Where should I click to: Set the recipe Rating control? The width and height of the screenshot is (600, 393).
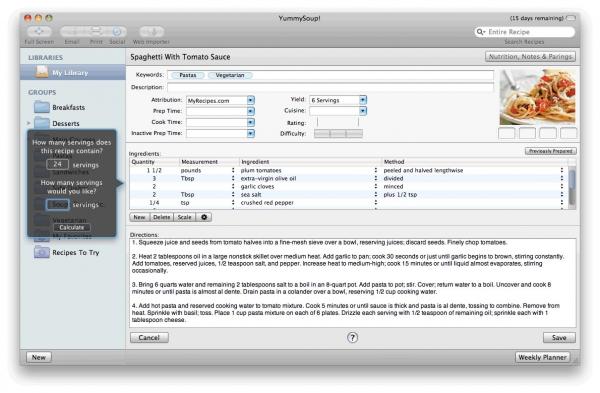pos(338,122)
